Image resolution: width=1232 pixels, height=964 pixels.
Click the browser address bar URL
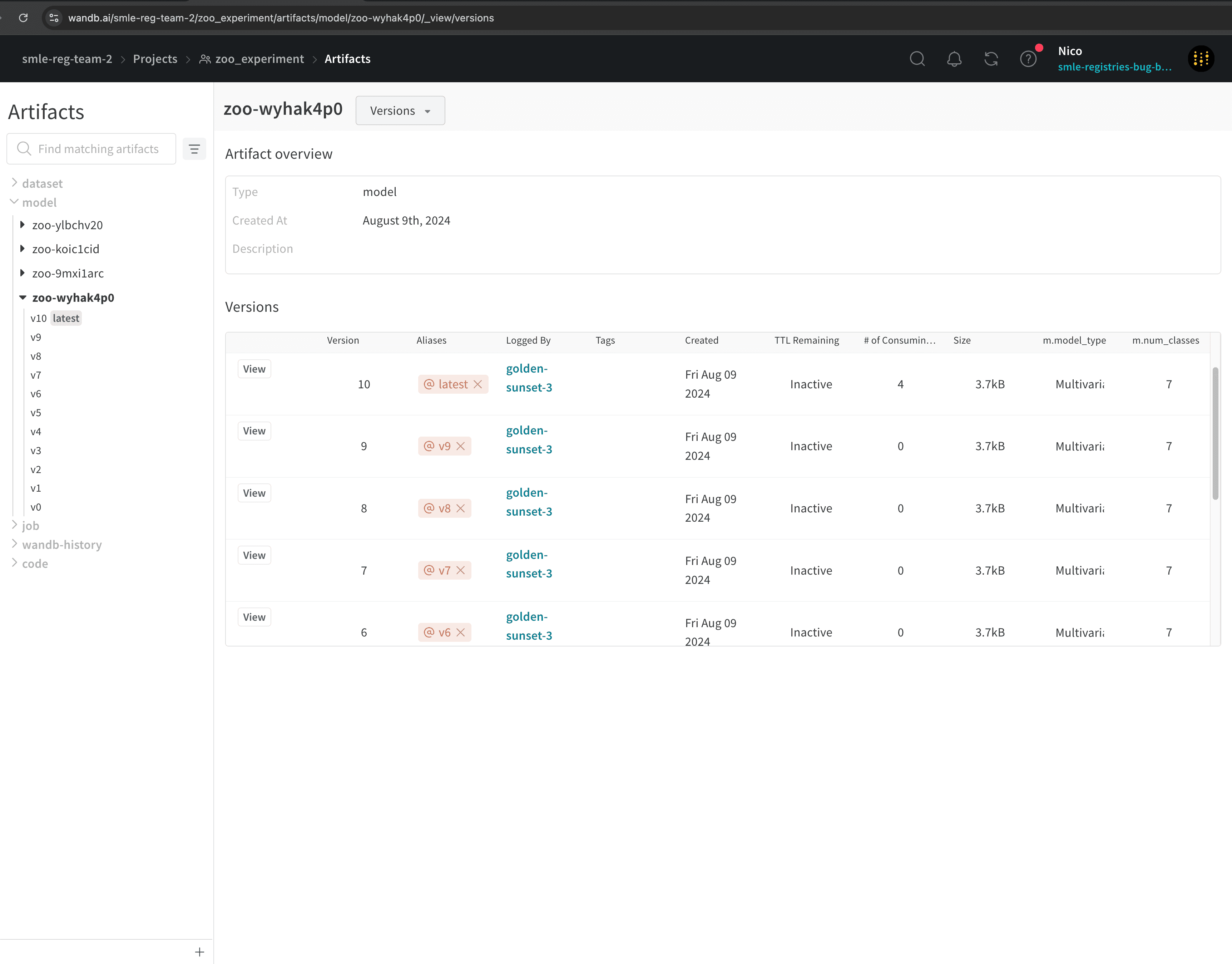(x=281, y=18)
